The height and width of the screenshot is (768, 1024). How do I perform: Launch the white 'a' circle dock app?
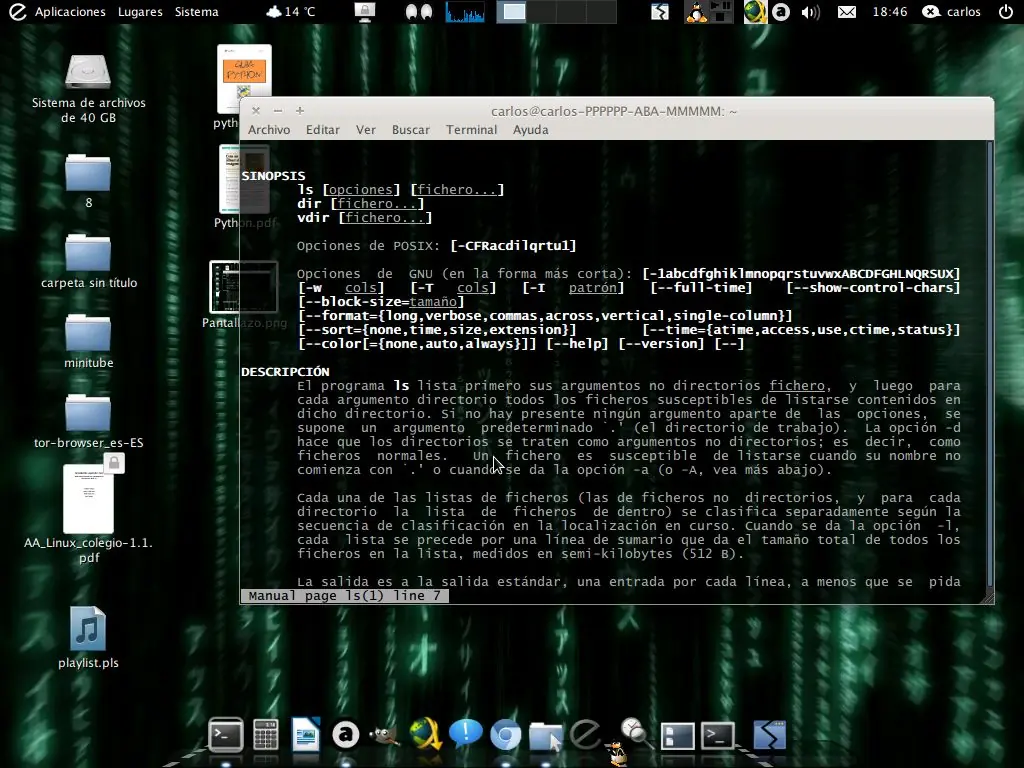(345, 735)
